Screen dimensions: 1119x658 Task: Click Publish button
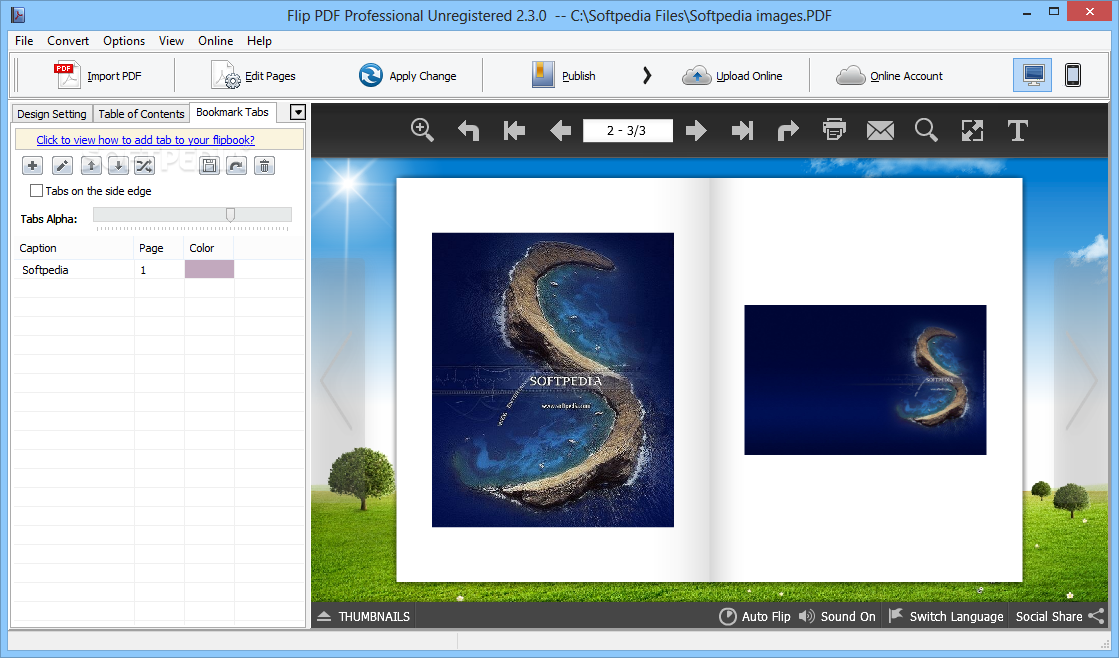(563, 75)
